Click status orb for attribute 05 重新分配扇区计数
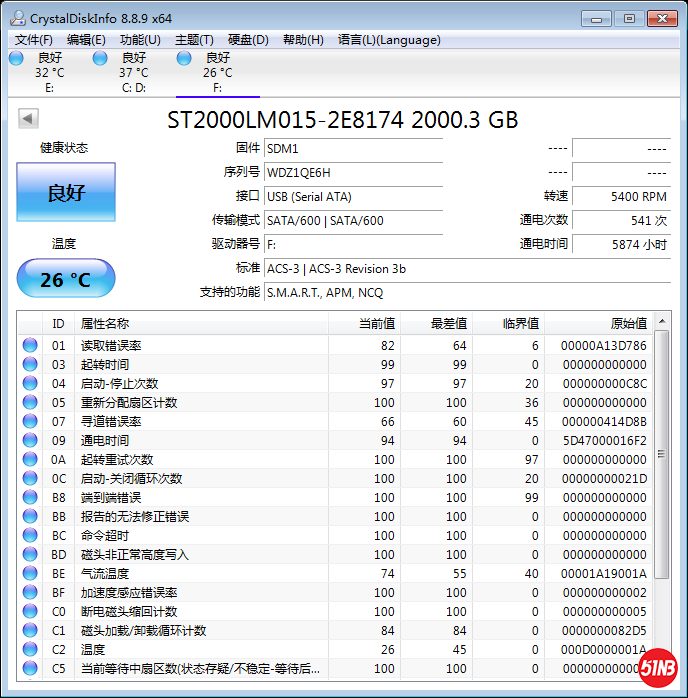688x698 pixels. pyautogui.click(x=30, y=402)
